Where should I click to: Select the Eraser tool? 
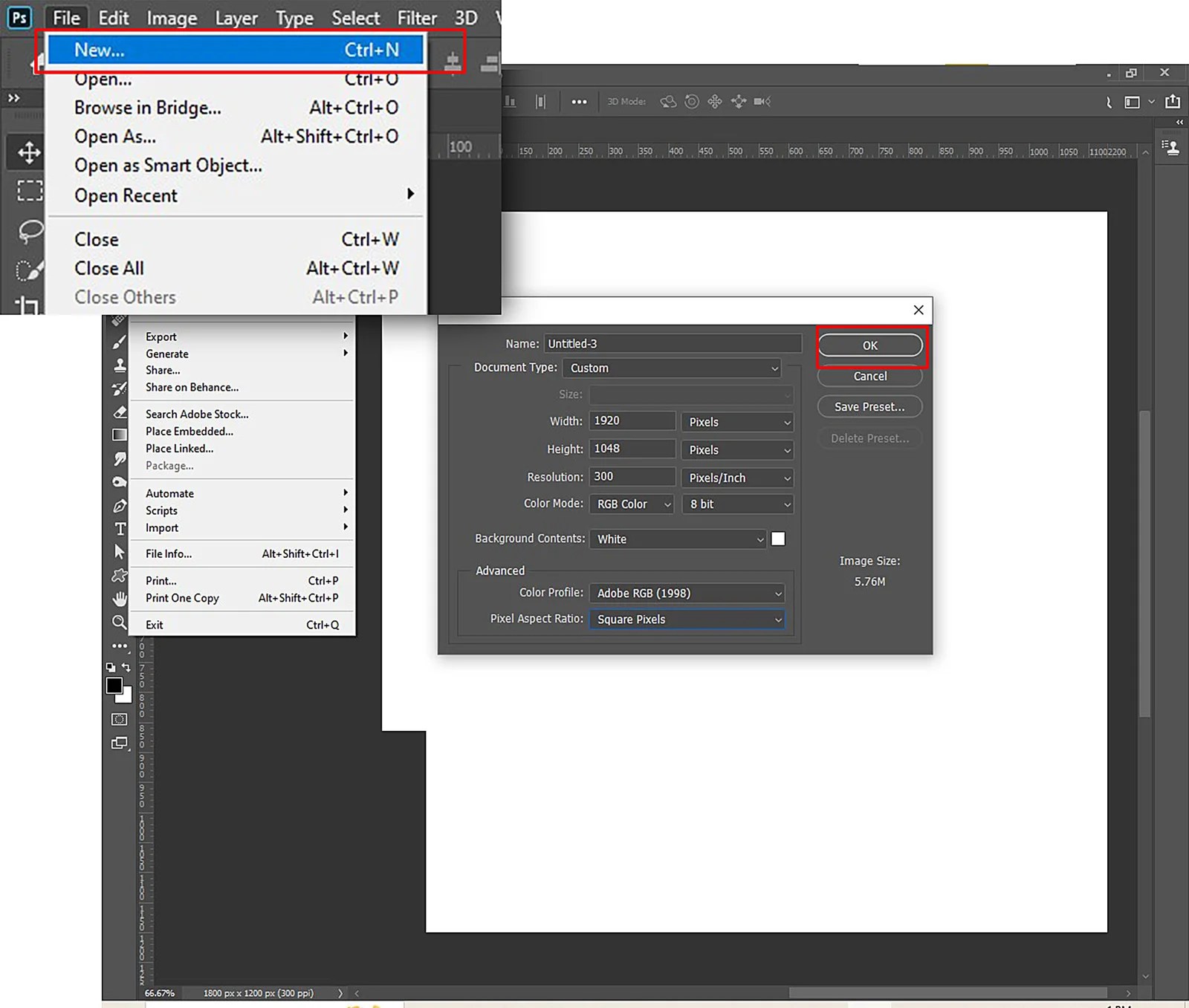(119, 412)
